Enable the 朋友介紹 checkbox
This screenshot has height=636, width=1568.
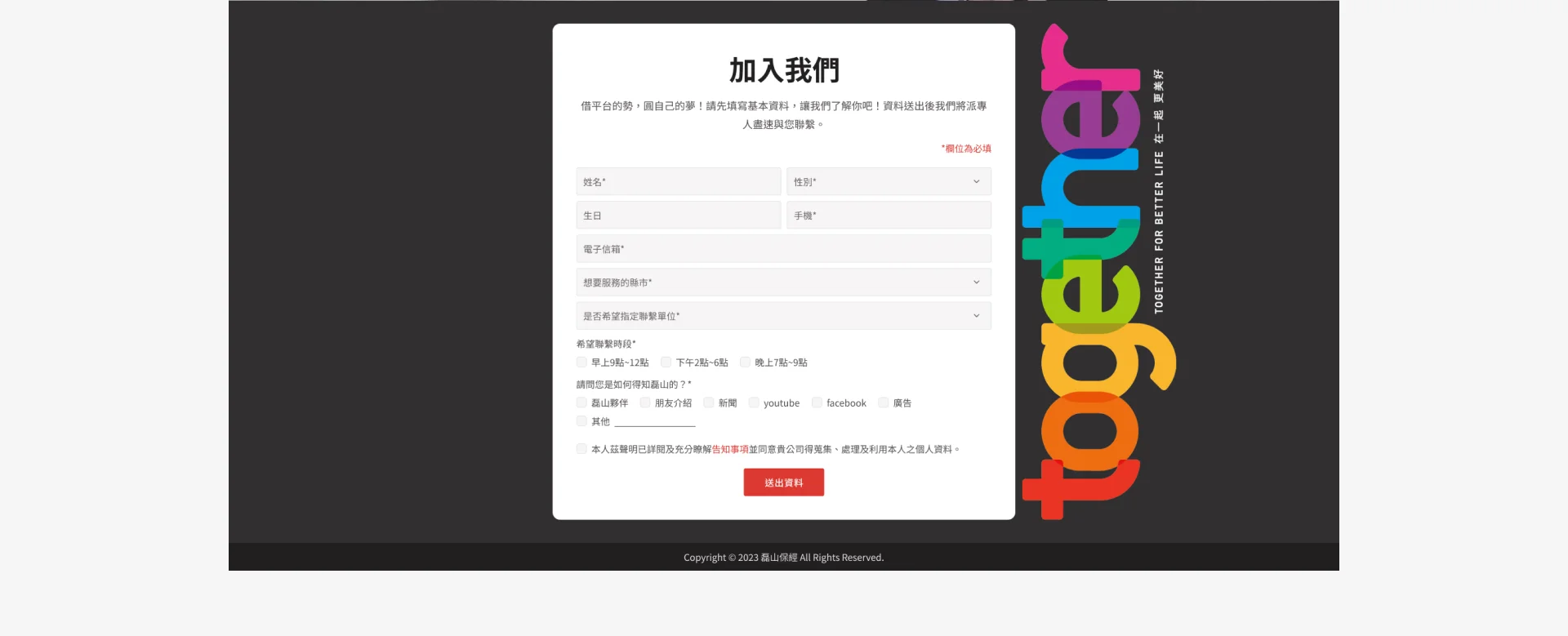[645, 403]
